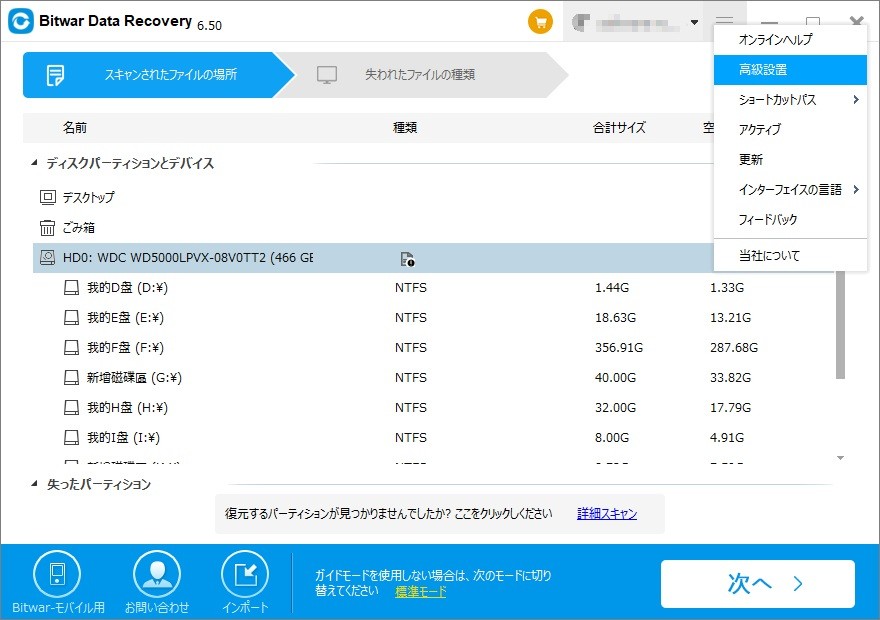880x620 pixels.
Task: Select the 我的F盘 (F:) partition row
Action: pos(125,348)
